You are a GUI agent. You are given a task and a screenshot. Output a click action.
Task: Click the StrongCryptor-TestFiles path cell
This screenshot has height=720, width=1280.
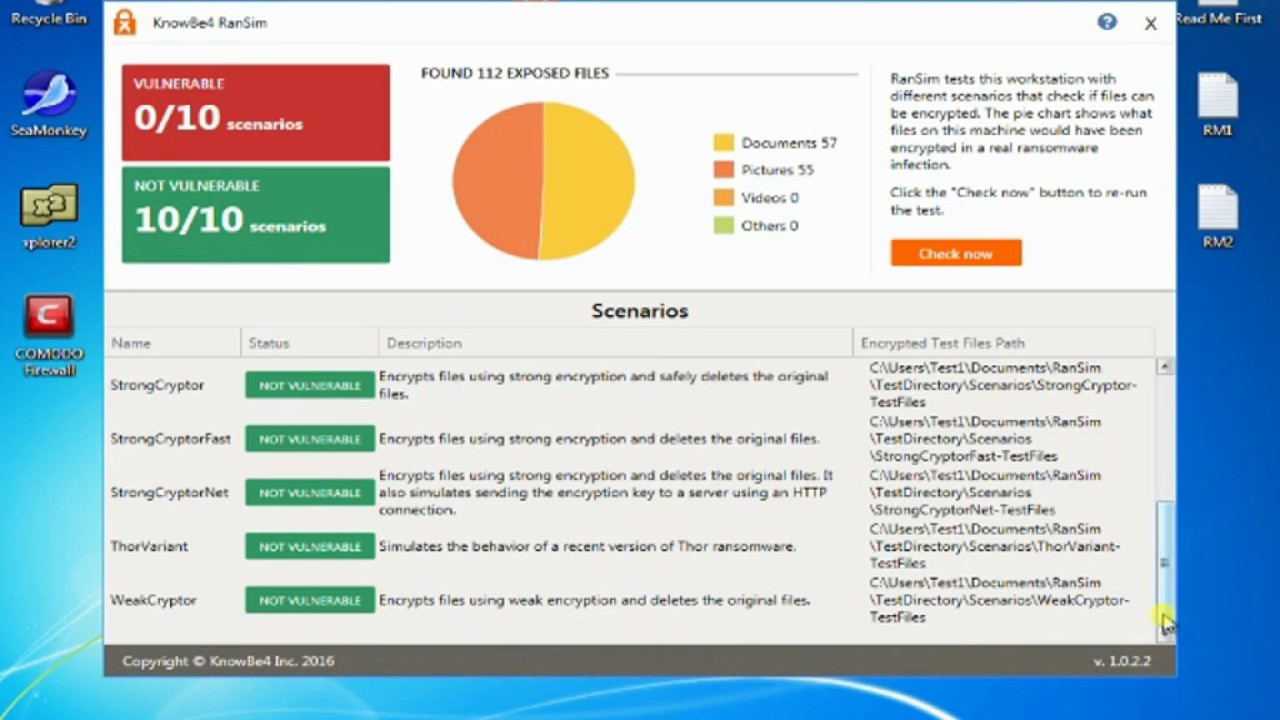pos(1003,385)
